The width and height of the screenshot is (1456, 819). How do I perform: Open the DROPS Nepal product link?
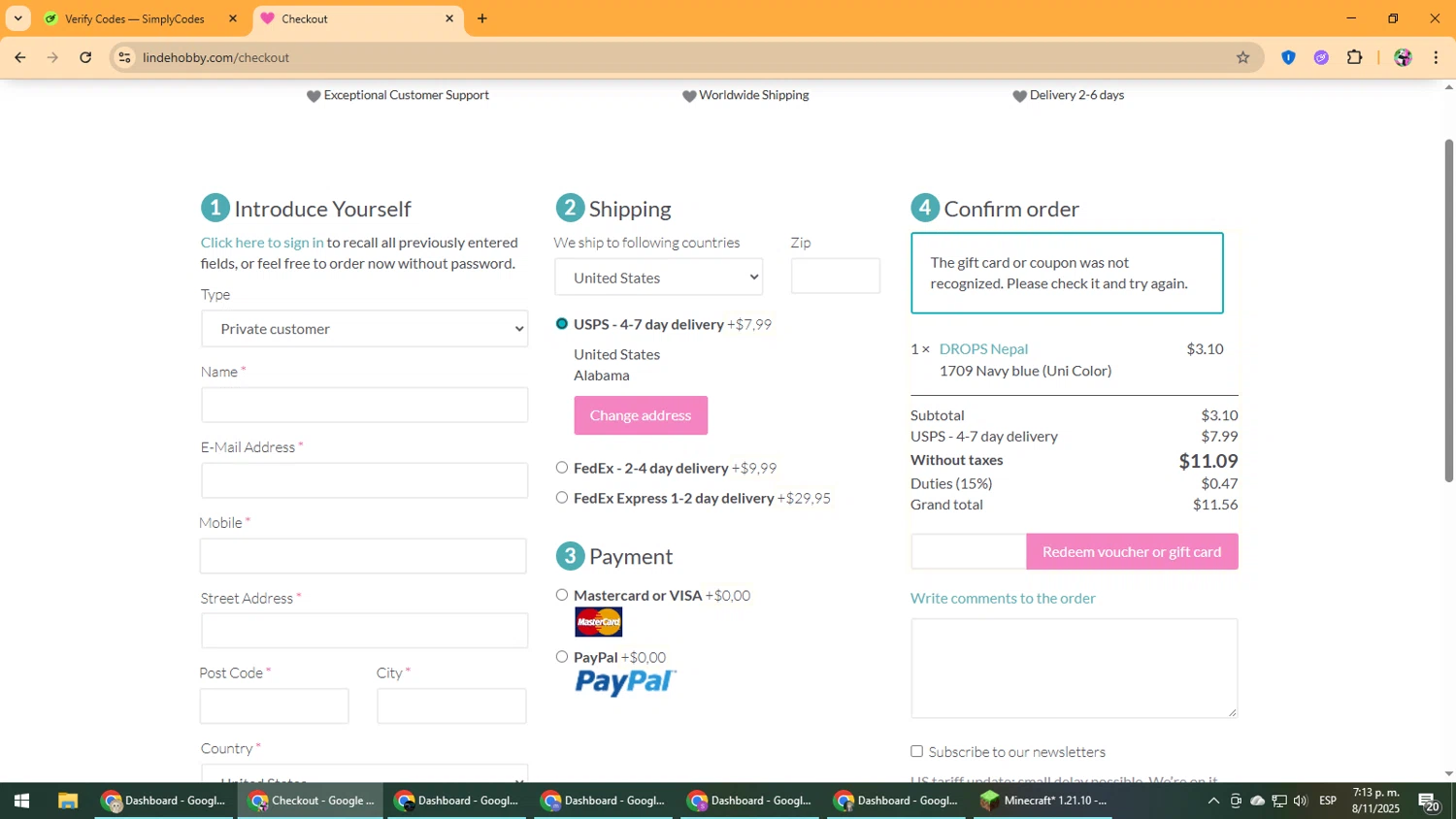coord(983,349)
